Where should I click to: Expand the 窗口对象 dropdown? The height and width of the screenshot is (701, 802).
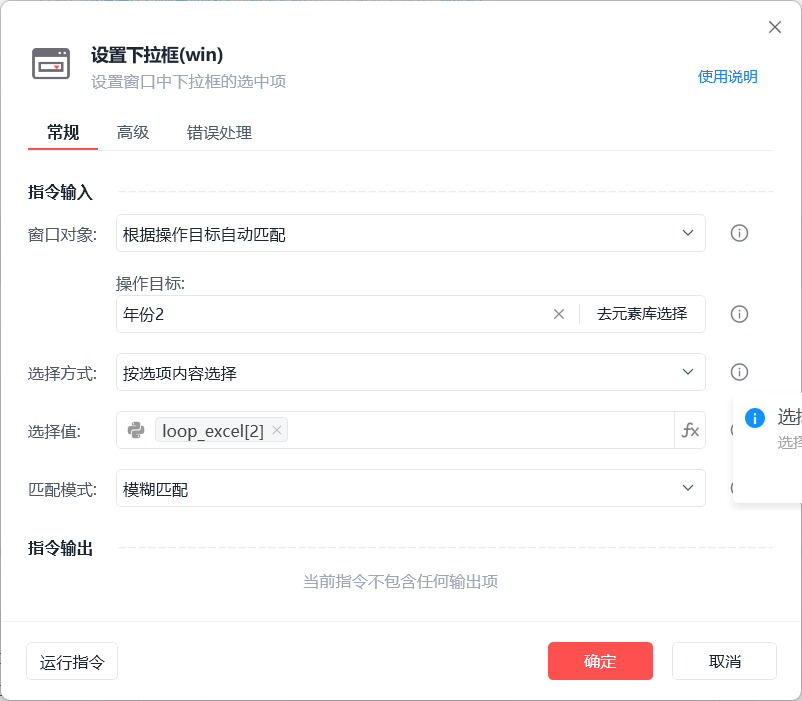click(411, 233)
